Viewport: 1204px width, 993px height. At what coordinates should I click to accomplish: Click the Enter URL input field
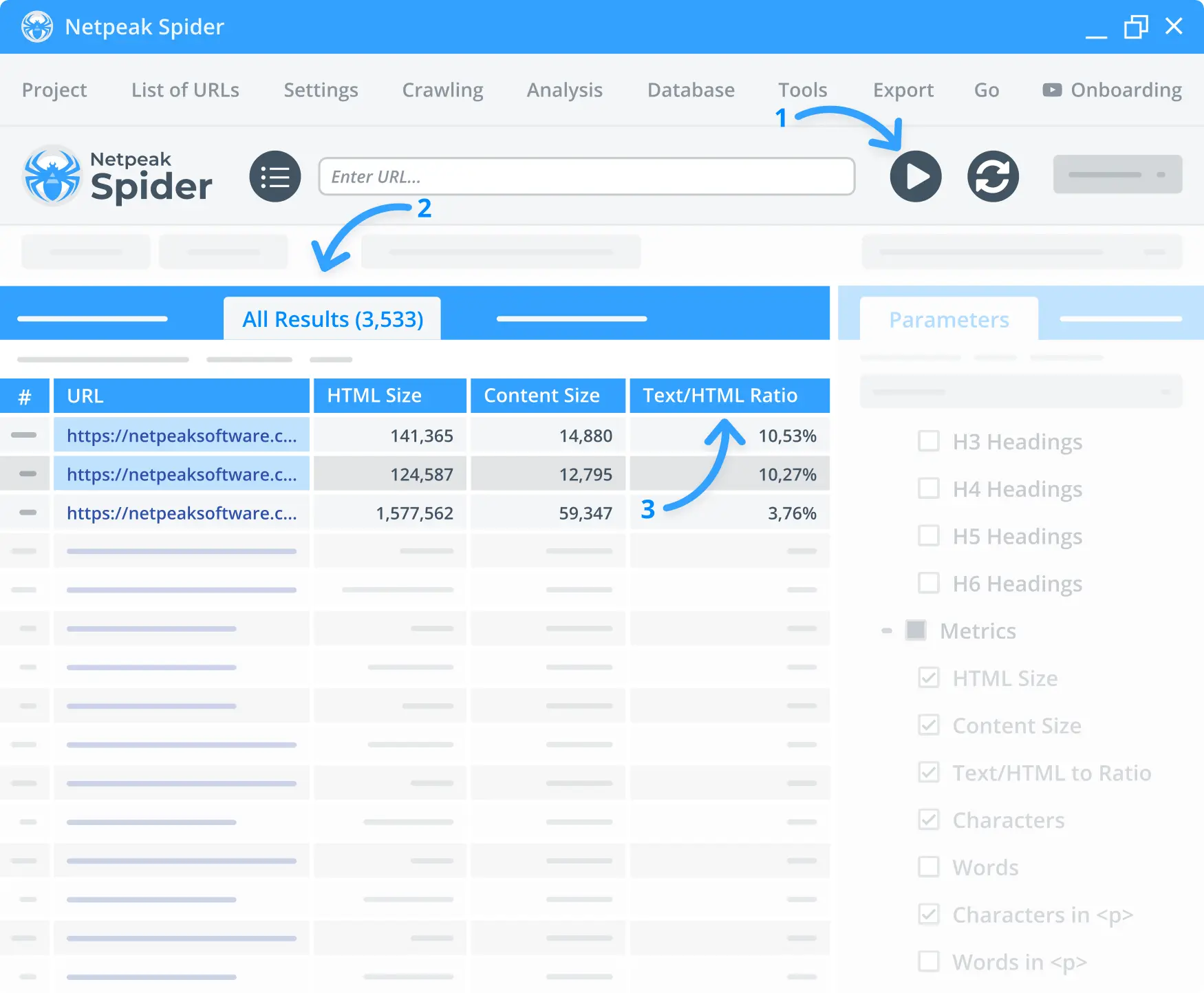pyautogui.click(x=586, y=176)
